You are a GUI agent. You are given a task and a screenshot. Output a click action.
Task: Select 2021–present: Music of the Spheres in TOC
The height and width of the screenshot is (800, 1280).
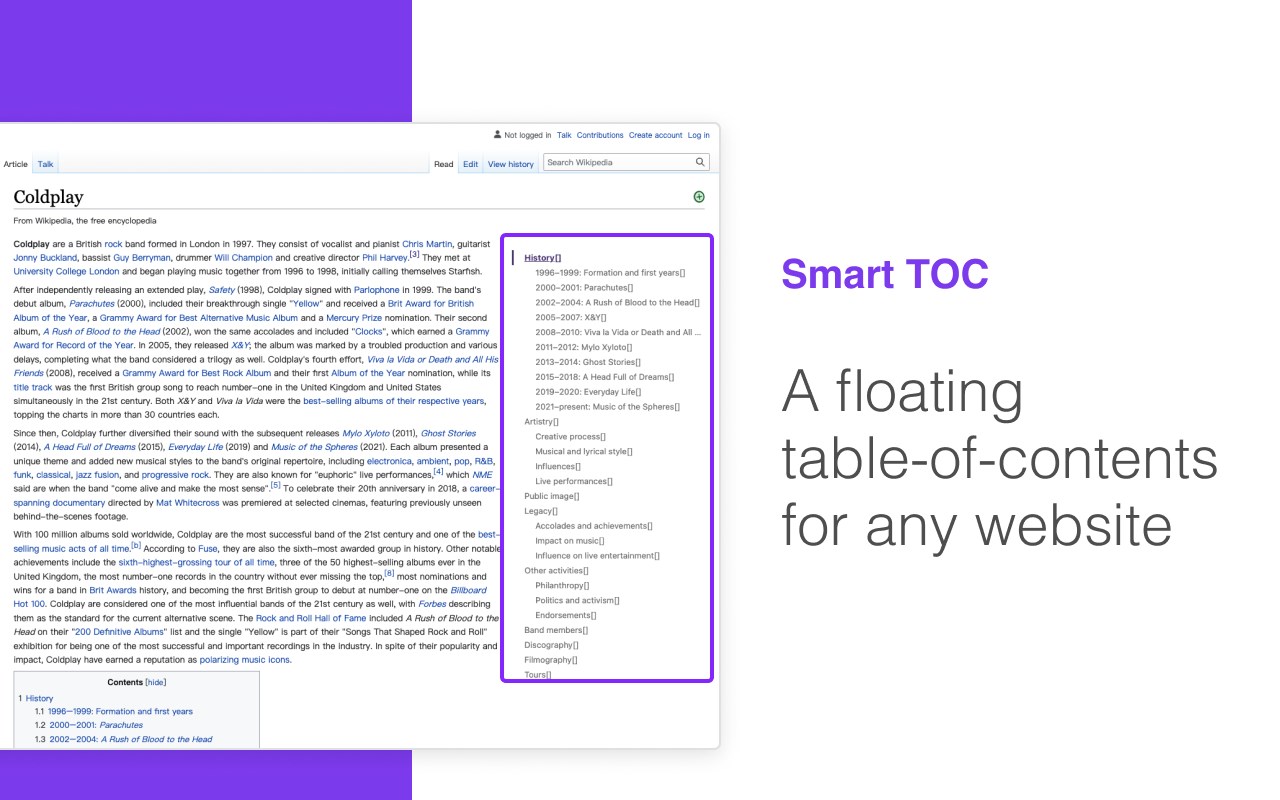(607, 407)
